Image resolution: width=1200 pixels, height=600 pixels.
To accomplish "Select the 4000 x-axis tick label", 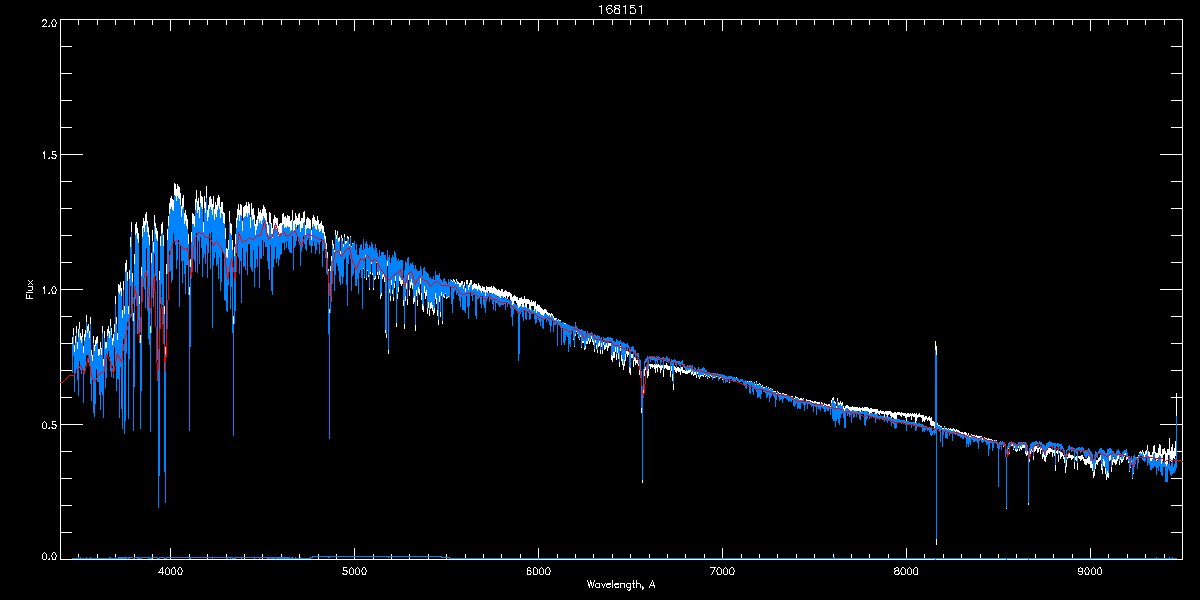I will click(171, 572).
